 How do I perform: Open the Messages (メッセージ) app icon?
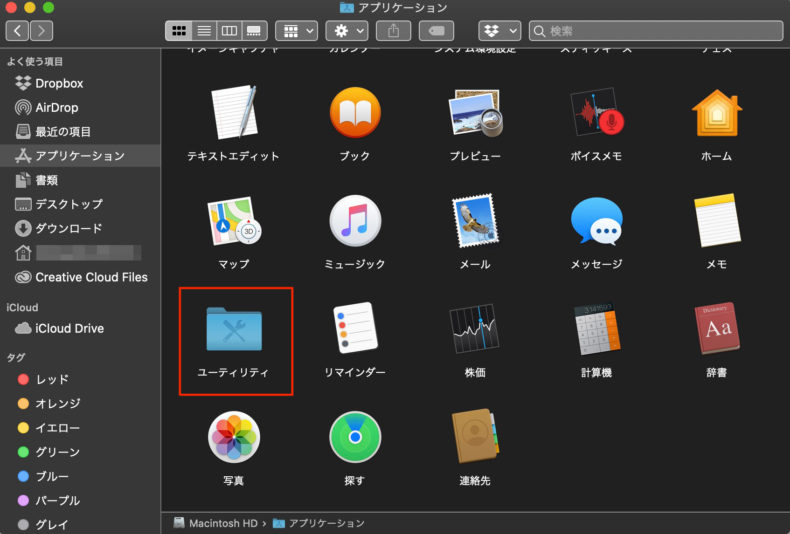pos(597,221)
